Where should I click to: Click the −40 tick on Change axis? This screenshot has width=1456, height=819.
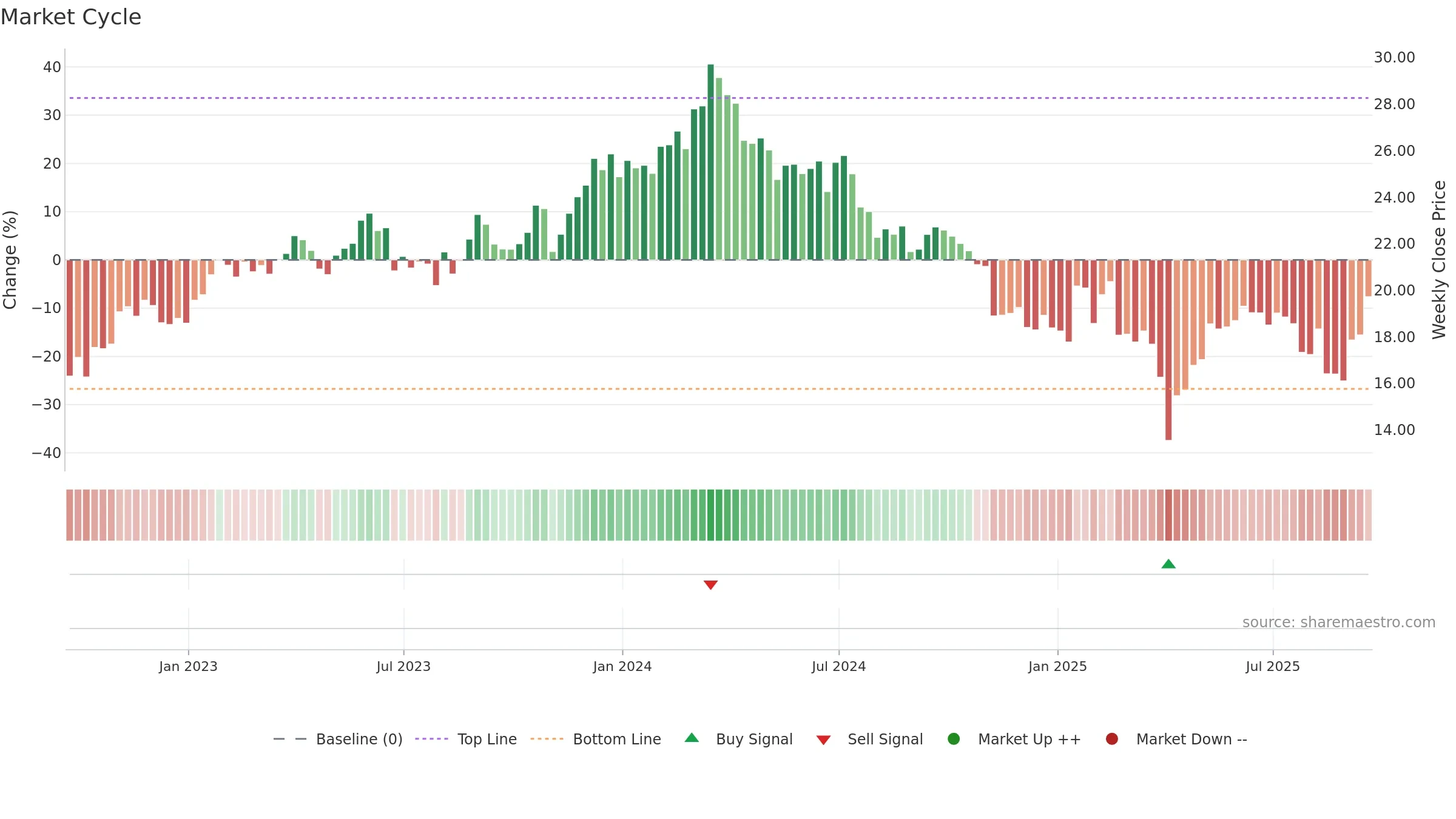47,453
